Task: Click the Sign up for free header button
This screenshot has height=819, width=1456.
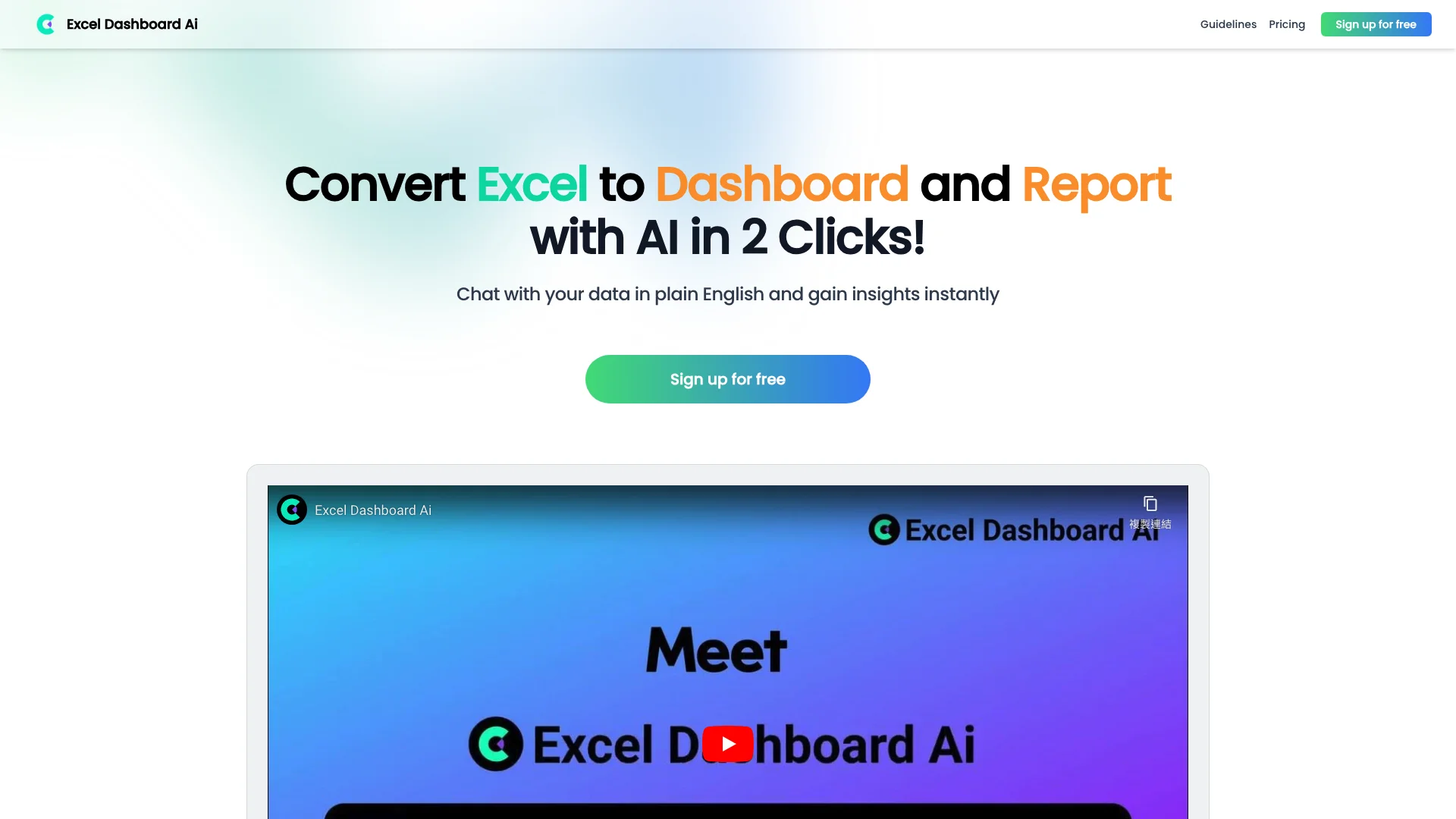Action: (1376, 24)
